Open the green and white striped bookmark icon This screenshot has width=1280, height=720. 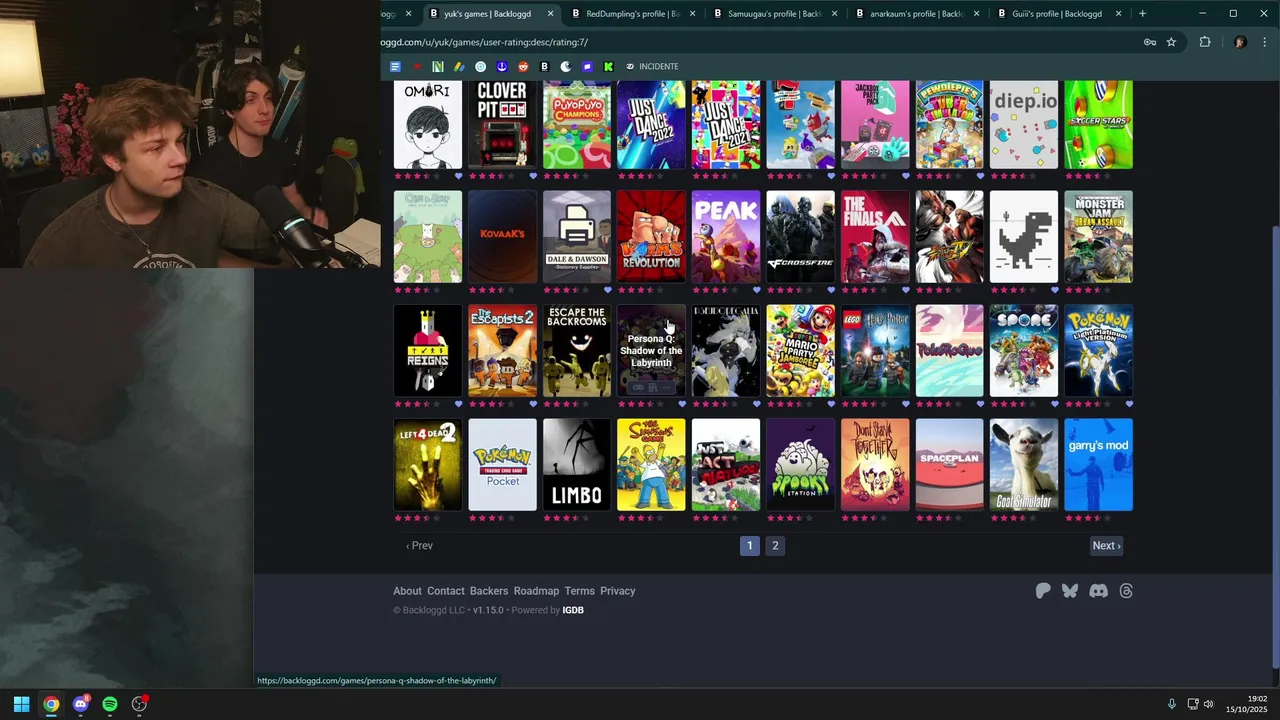(x=438, y=66)
